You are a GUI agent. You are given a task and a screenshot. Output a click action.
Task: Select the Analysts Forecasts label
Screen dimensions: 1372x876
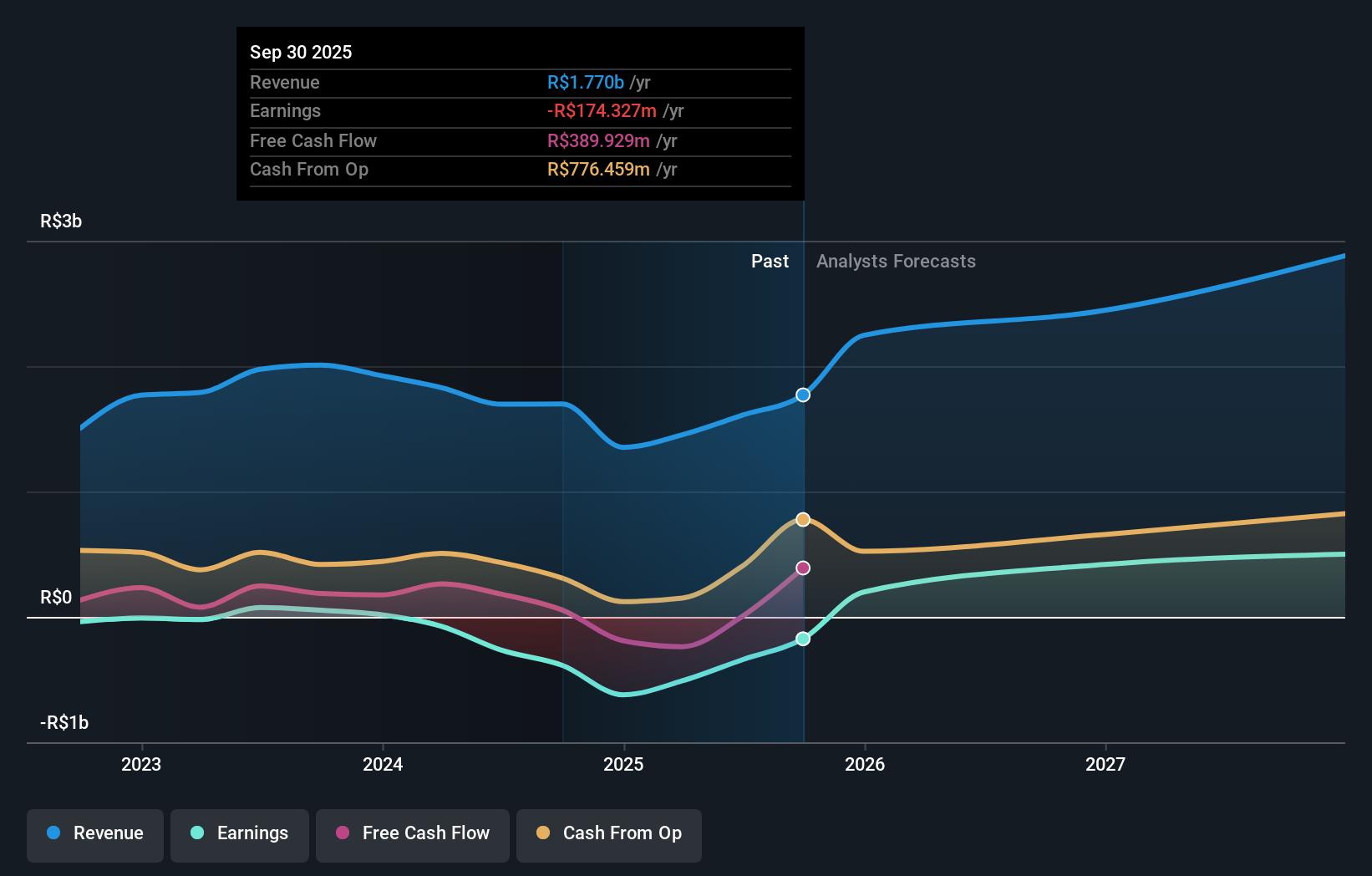(896, 261)
